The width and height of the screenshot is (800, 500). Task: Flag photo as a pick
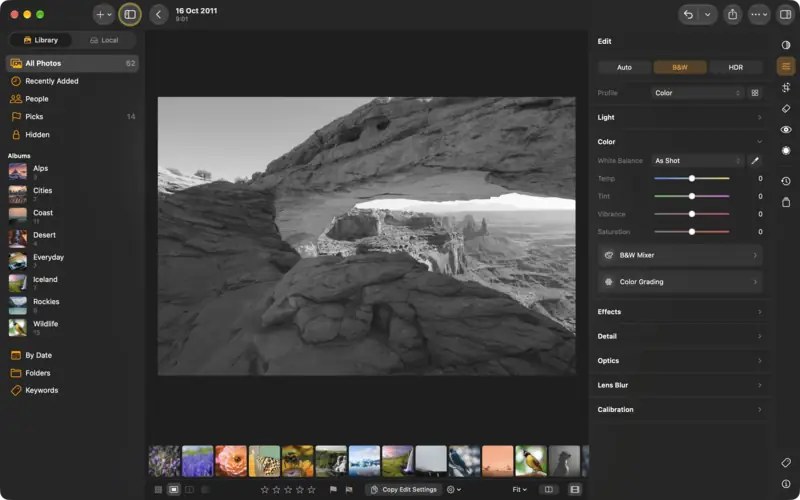coord(333,490)
